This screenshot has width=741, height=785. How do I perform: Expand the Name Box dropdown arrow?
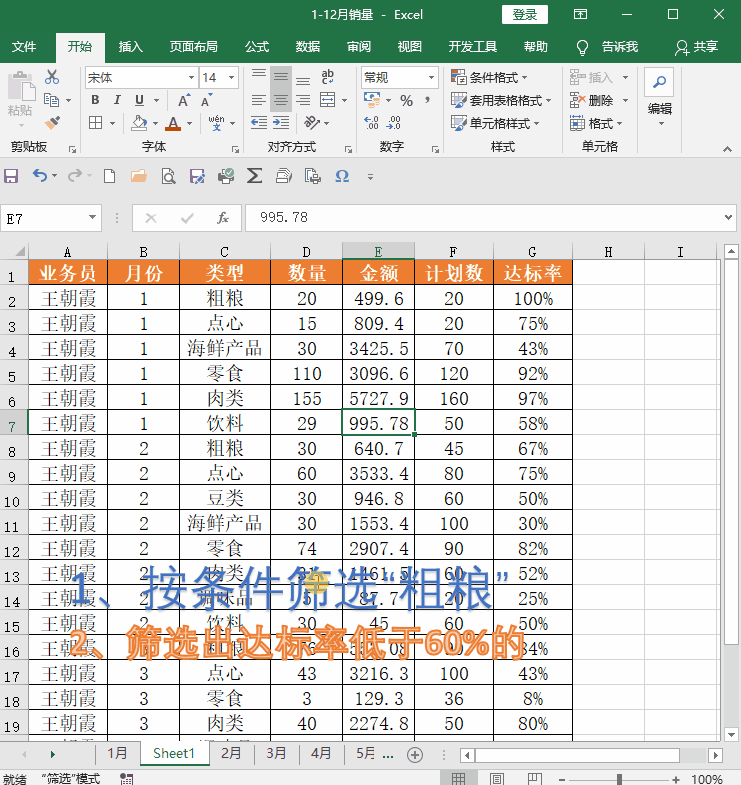click(x=92, y=217)
